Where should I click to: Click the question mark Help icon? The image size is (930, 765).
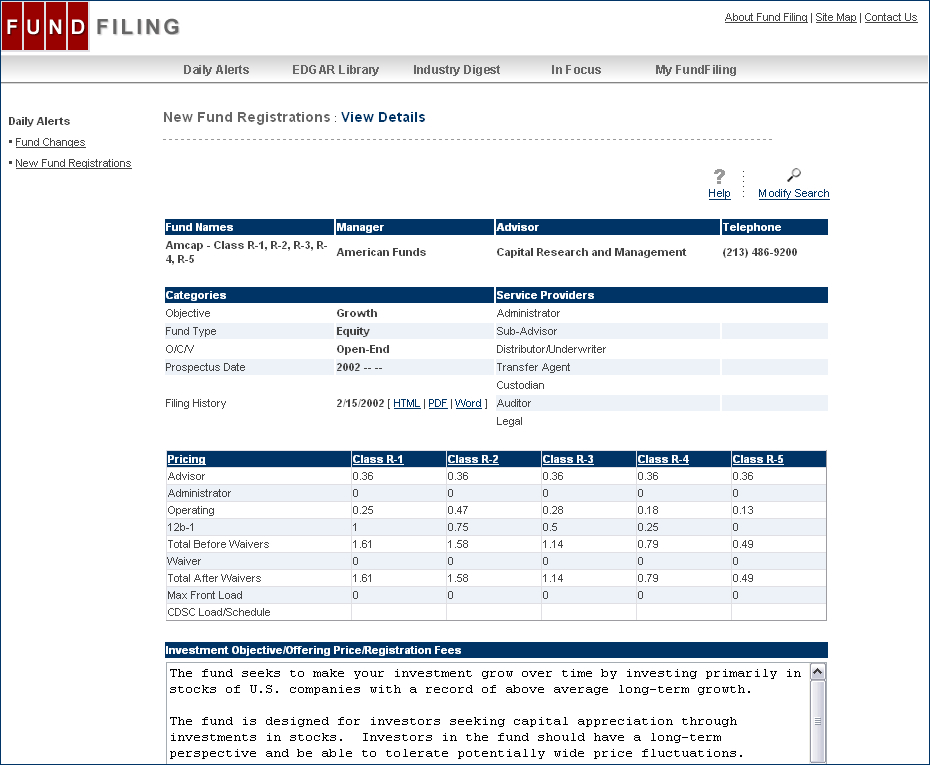point(719,176)
